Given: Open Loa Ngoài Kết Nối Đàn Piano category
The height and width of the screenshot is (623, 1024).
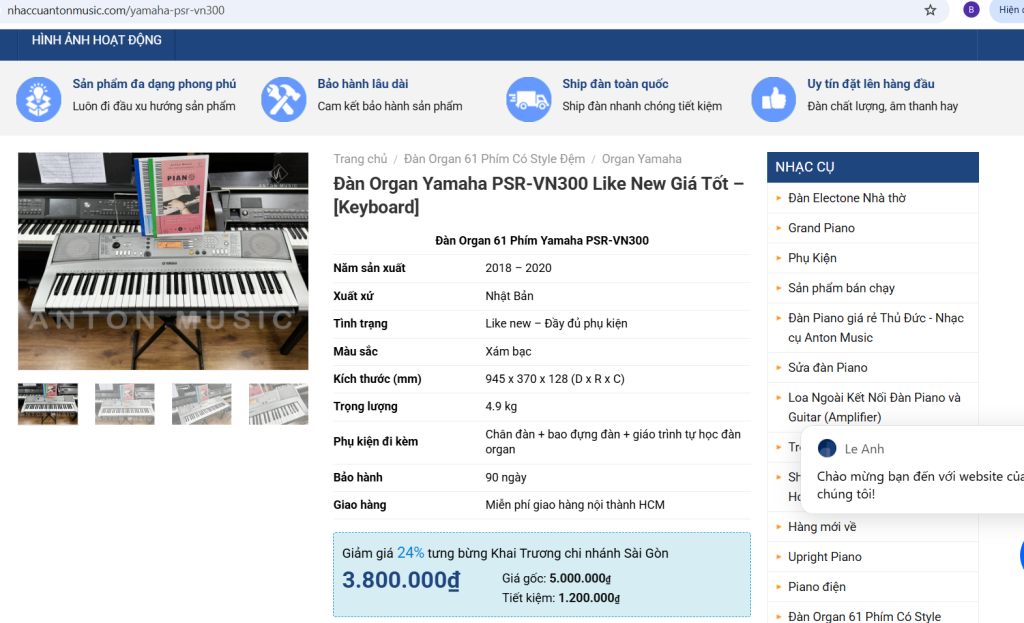Looking at the screenshot, I should pyautogui.click(x=874, y=407).
